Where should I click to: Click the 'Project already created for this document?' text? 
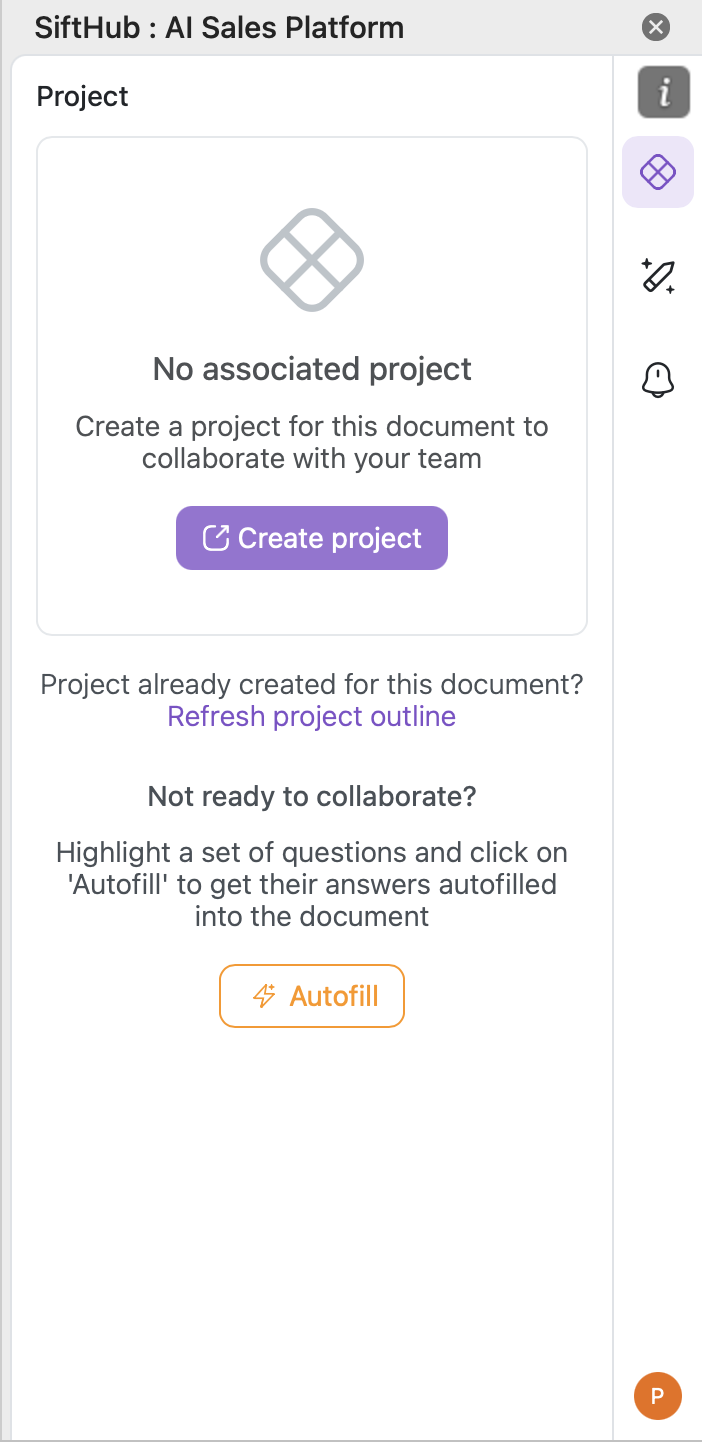click(312, 685)
